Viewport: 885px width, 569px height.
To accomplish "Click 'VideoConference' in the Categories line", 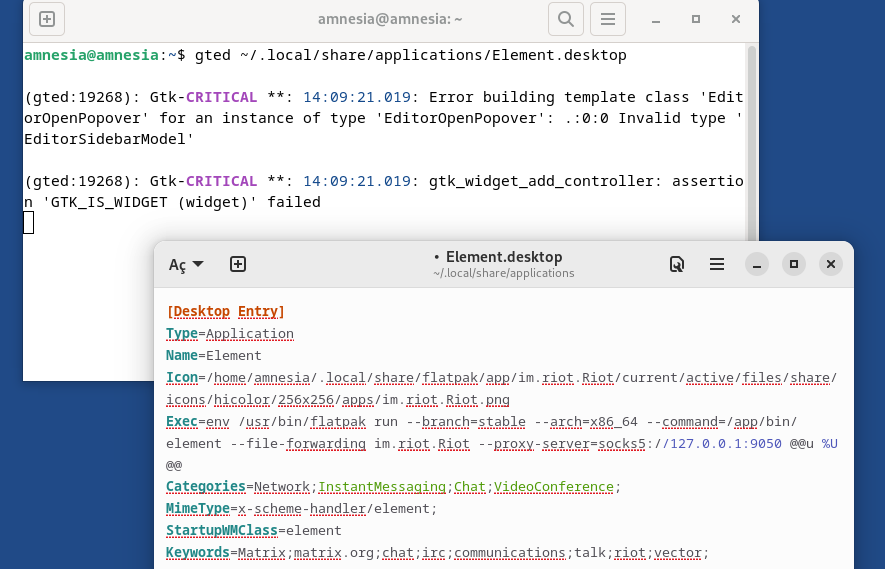I will click(554, 487).
